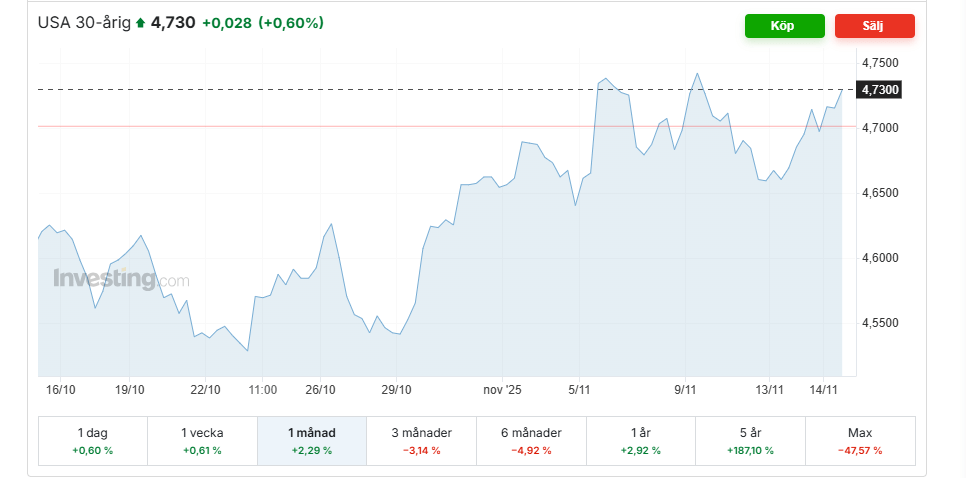This screenshot has width=966, height=478.
Task: Click the nov '25 axis label
Action: click(502, 390)
